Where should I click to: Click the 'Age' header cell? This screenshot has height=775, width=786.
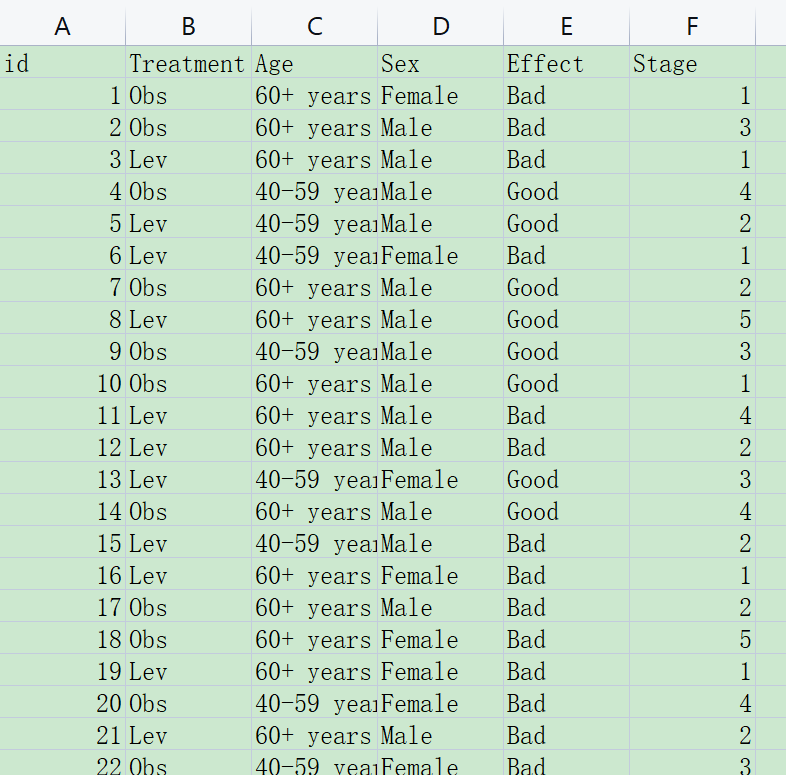coord(314,64)
